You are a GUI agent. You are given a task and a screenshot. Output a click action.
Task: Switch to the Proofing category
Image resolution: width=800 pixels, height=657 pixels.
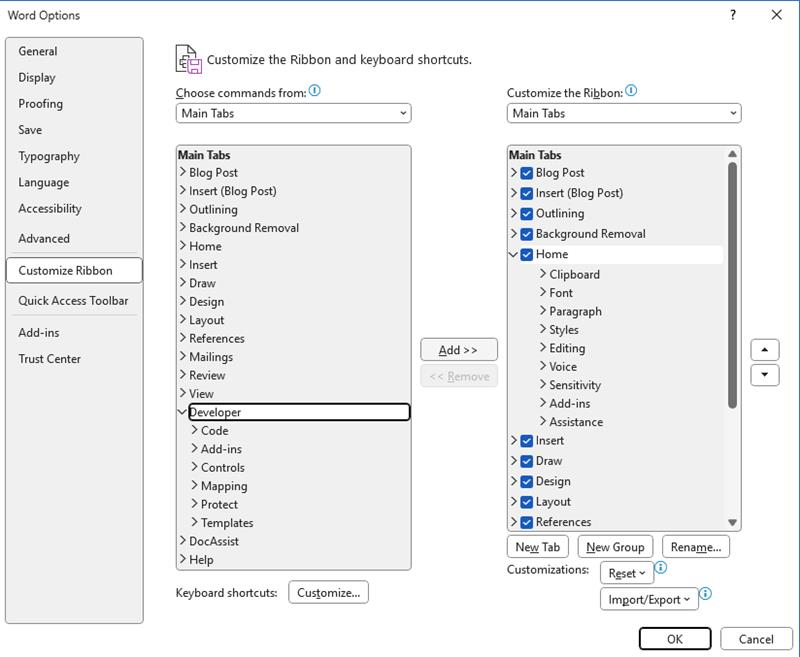(x=44, y=103)
